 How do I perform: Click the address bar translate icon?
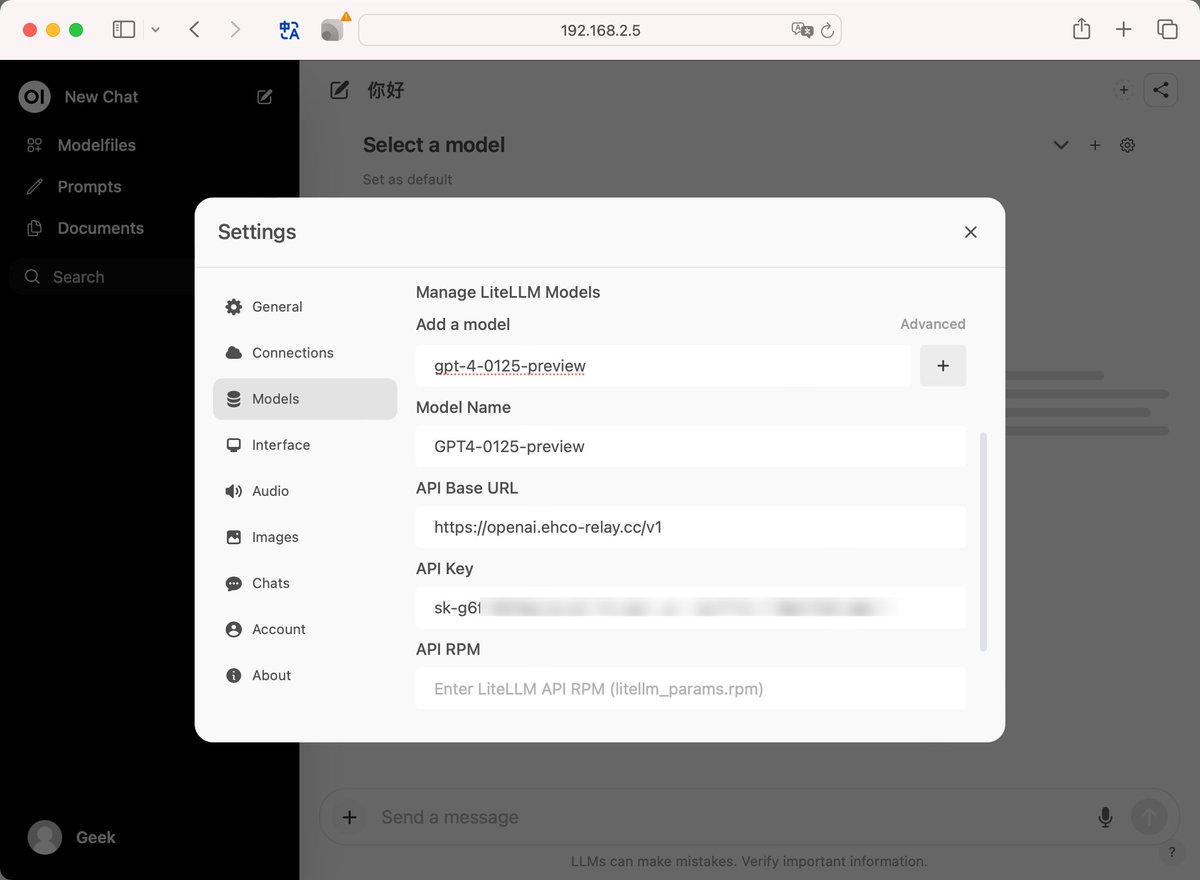pyautogui.click(x=802, y=30)
